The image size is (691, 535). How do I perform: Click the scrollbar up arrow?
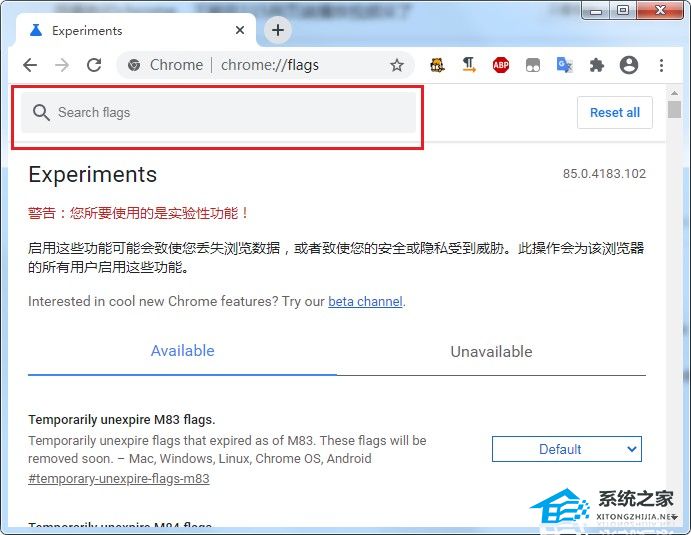674,93
